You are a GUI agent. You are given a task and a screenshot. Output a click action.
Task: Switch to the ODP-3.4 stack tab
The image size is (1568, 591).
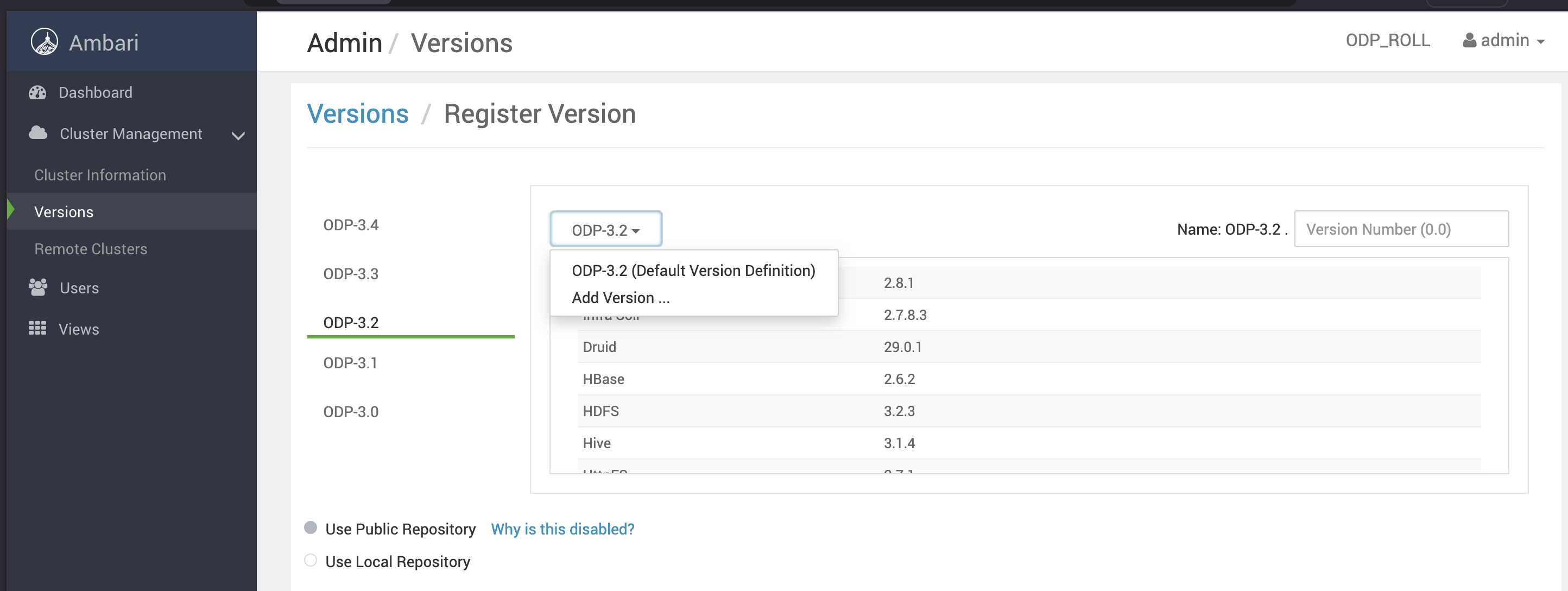pos(351,225)
